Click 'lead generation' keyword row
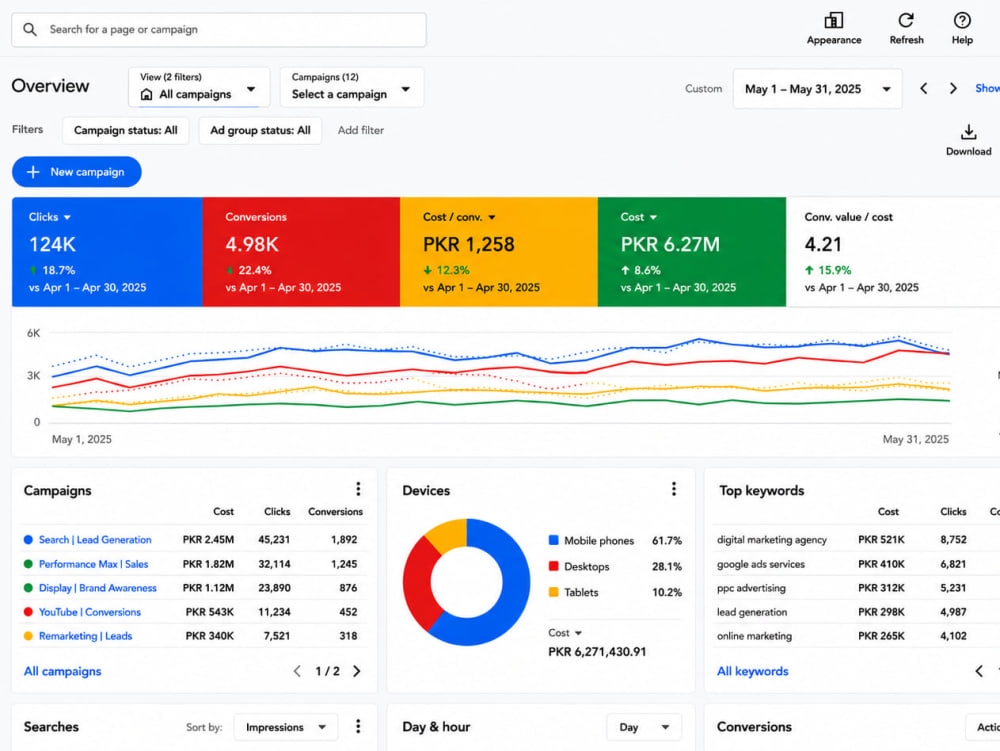This screenshot has height=751, width=1000. click(x=857, y=612)
